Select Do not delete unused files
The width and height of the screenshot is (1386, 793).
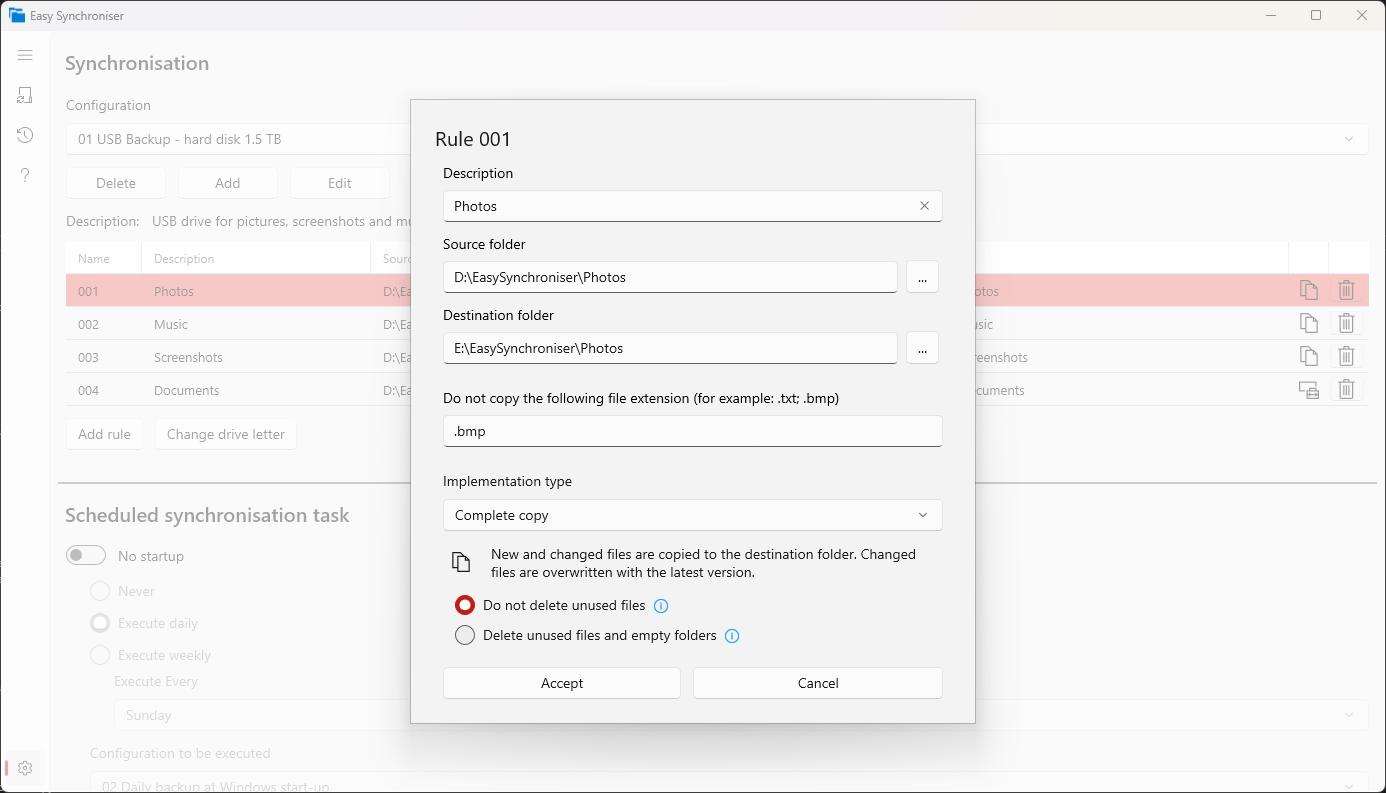point(464,605)
